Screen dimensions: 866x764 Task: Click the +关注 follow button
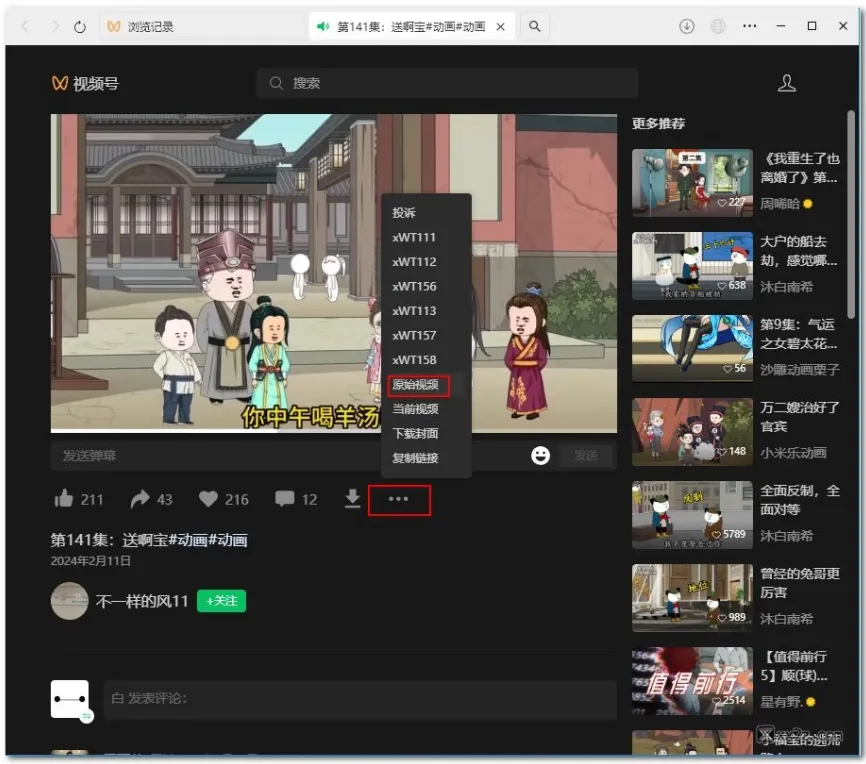point(221,601)
